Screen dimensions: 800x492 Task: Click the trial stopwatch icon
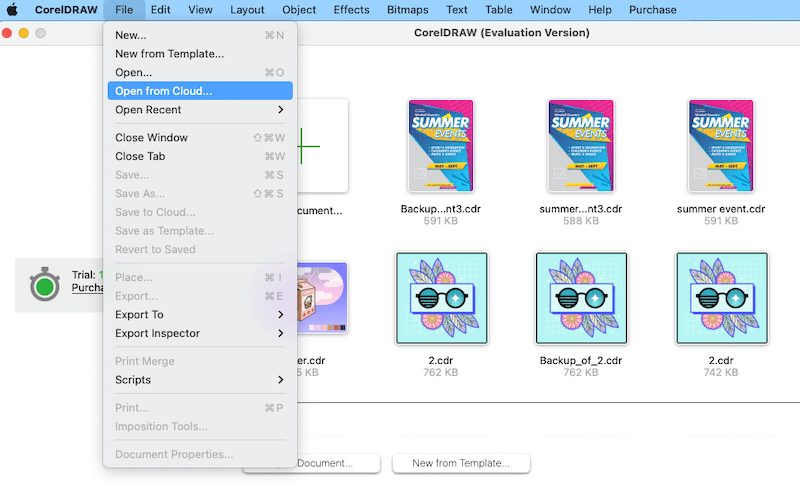coord(44,284)
